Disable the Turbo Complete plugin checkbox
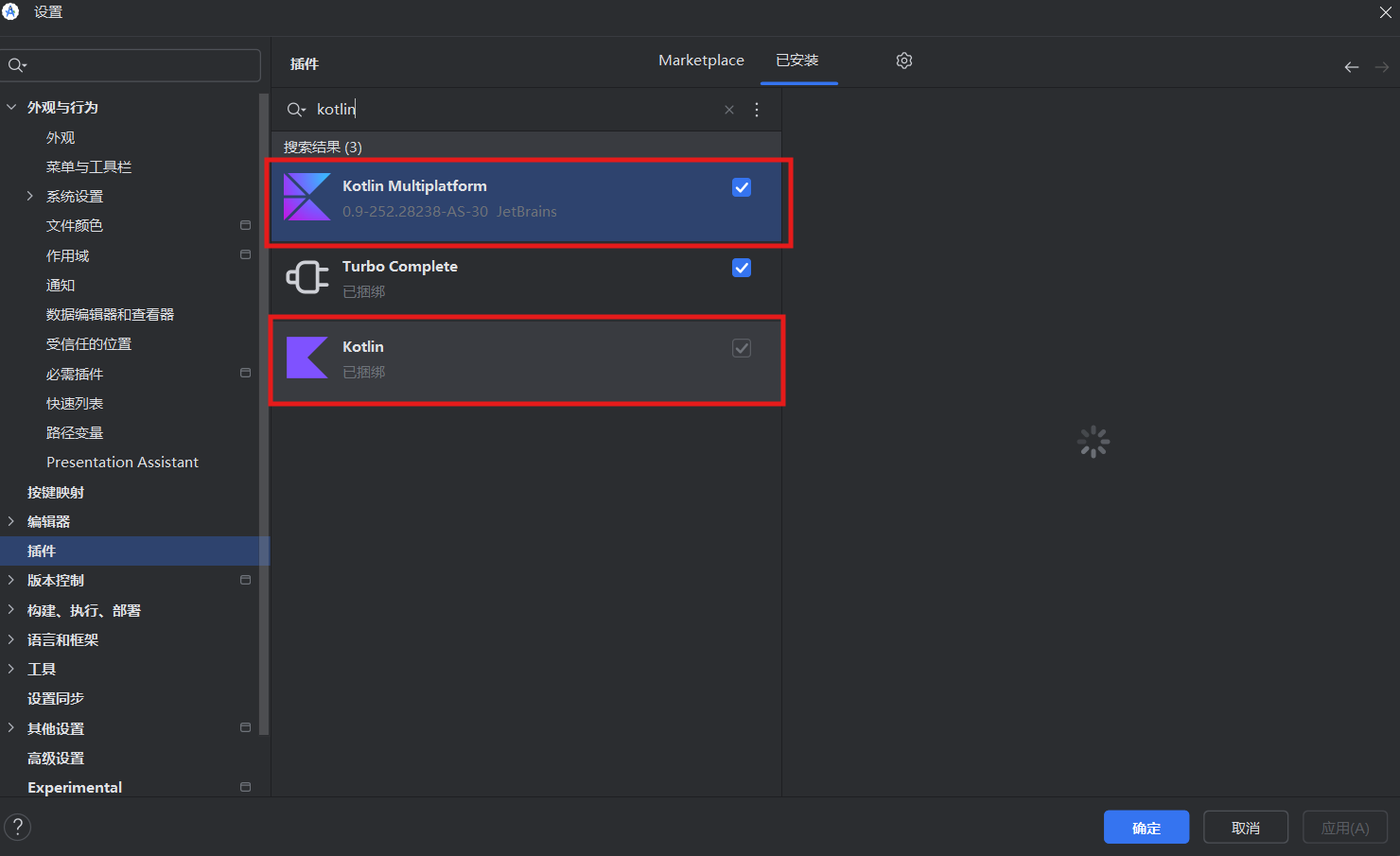The image size is (1400, 856). (742, 268)
